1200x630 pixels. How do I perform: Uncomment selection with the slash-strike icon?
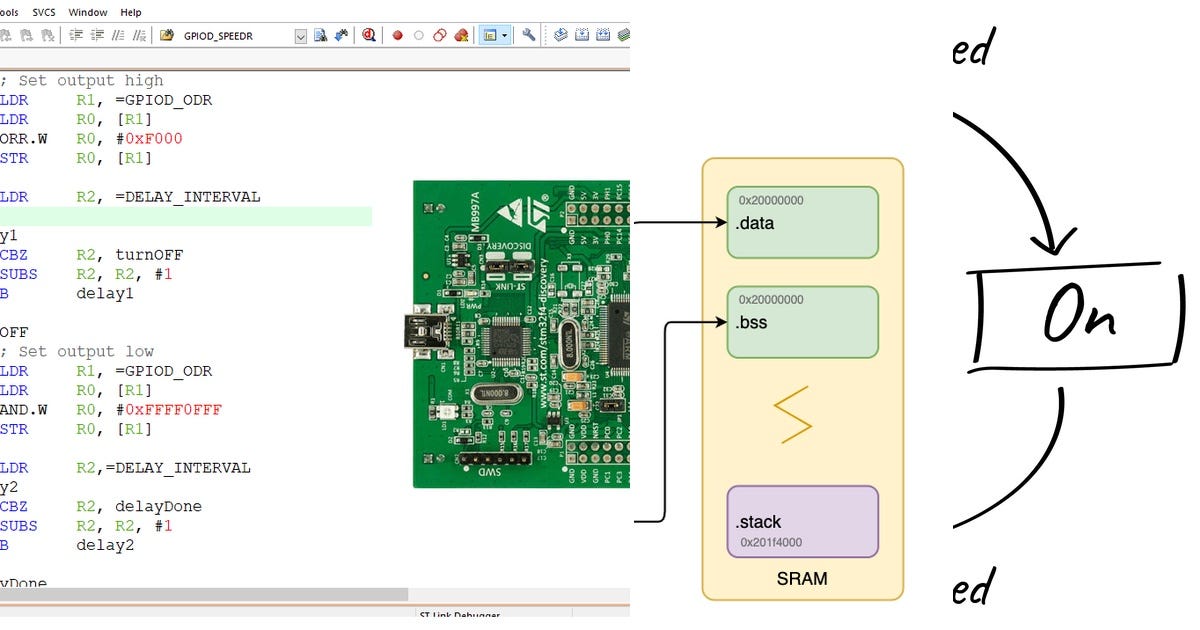[137, 34]
